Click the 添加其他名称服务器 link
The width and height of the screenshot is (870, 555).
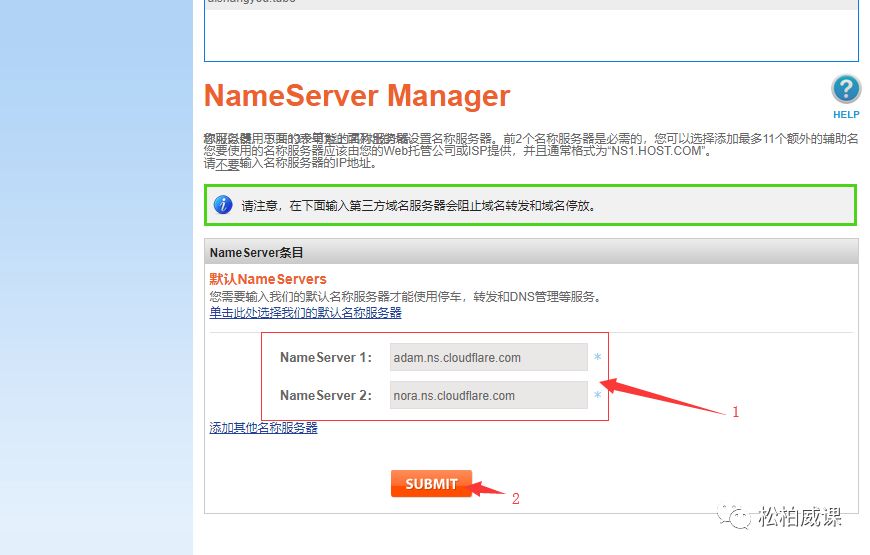(x=263, y=428)
